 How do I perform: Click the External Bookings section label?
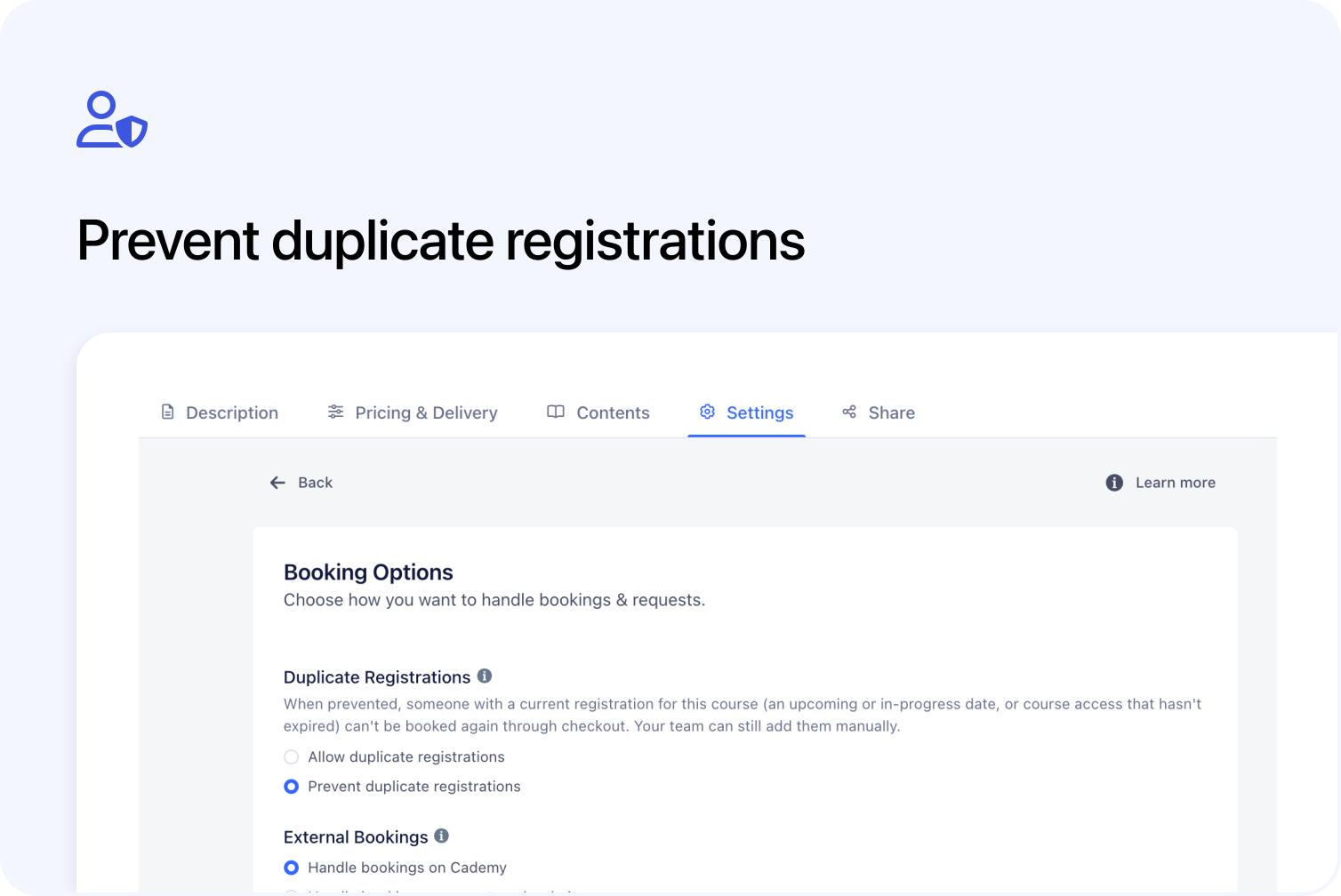coord(356,837)
